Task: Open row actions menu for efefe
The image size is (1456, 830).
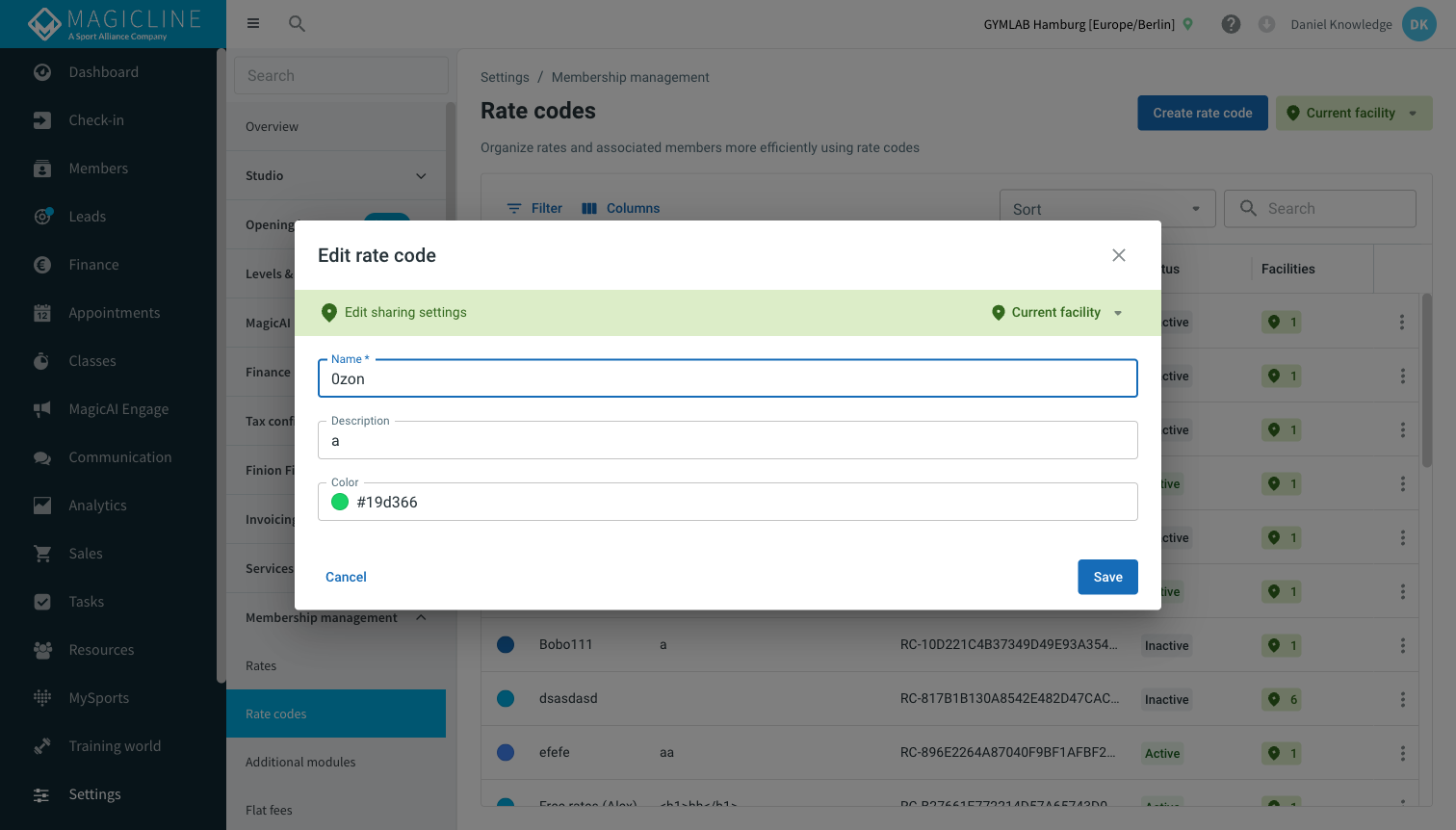Action: tap(1403, 753)
